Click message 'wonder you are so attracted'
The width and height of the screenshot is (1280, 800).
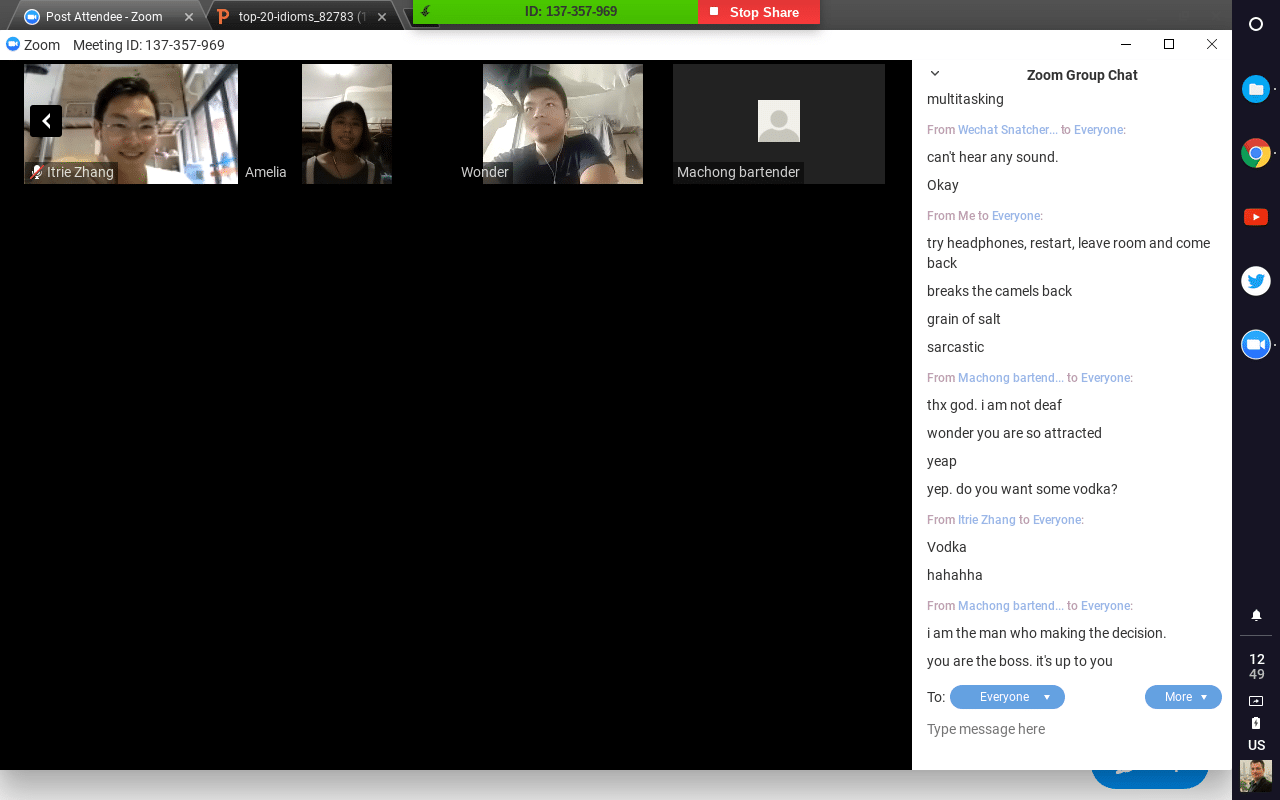click(x=1014, y=433)
